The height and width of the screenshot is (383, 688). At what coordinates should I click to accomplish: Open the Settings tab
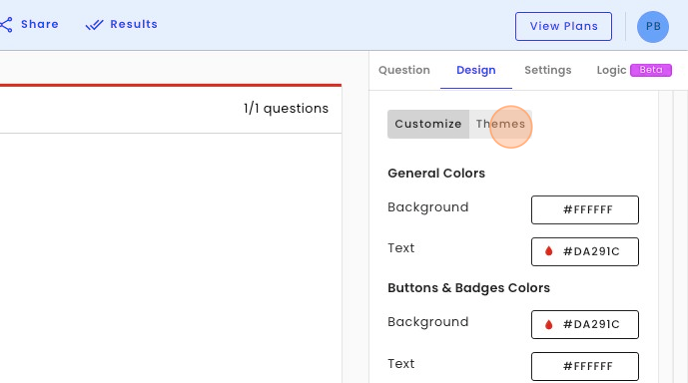[548, 70]
